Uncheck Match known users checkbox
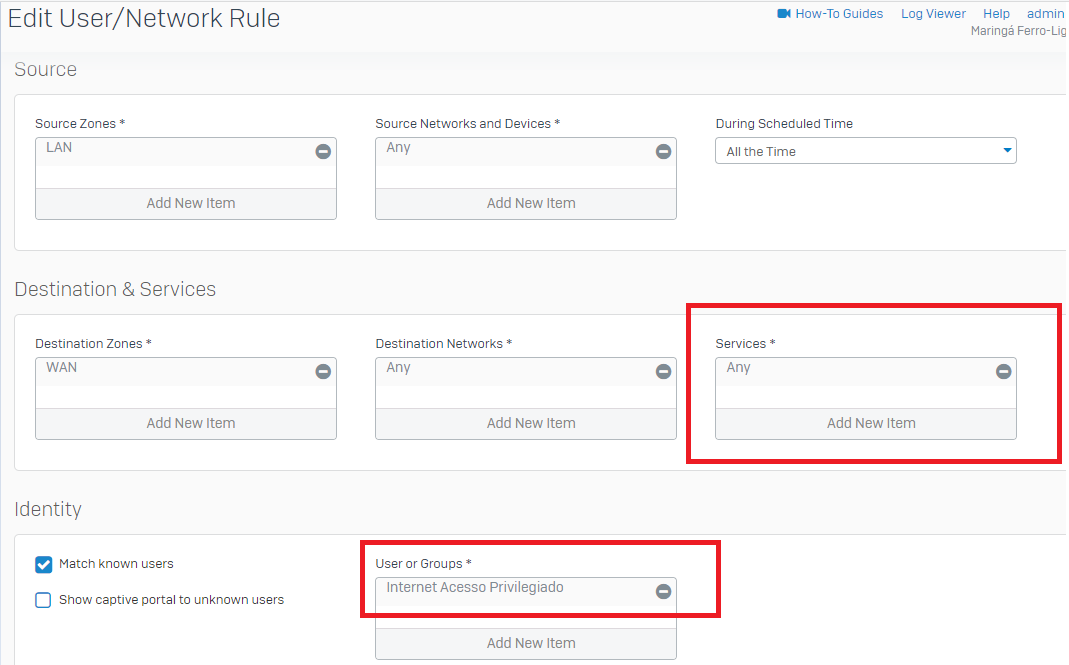 [x=44, y=564]
